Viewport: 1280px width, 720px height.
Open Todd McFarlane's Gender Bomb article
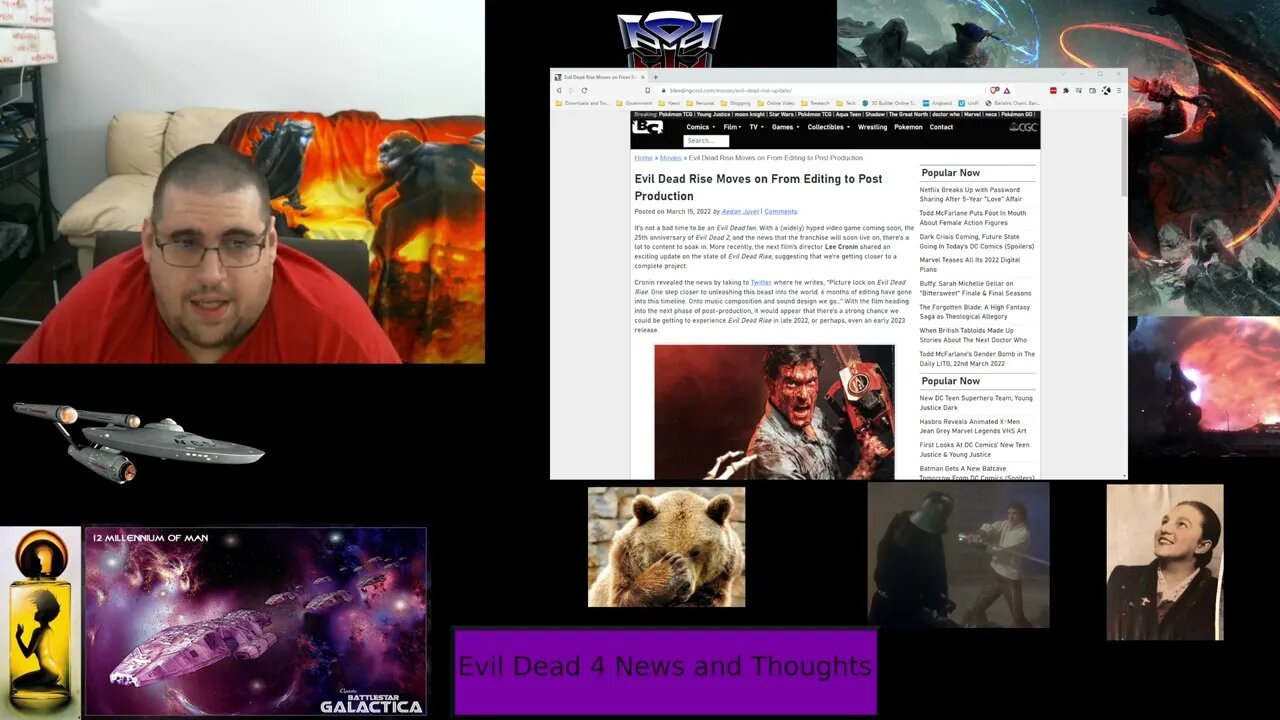[977, 359]
